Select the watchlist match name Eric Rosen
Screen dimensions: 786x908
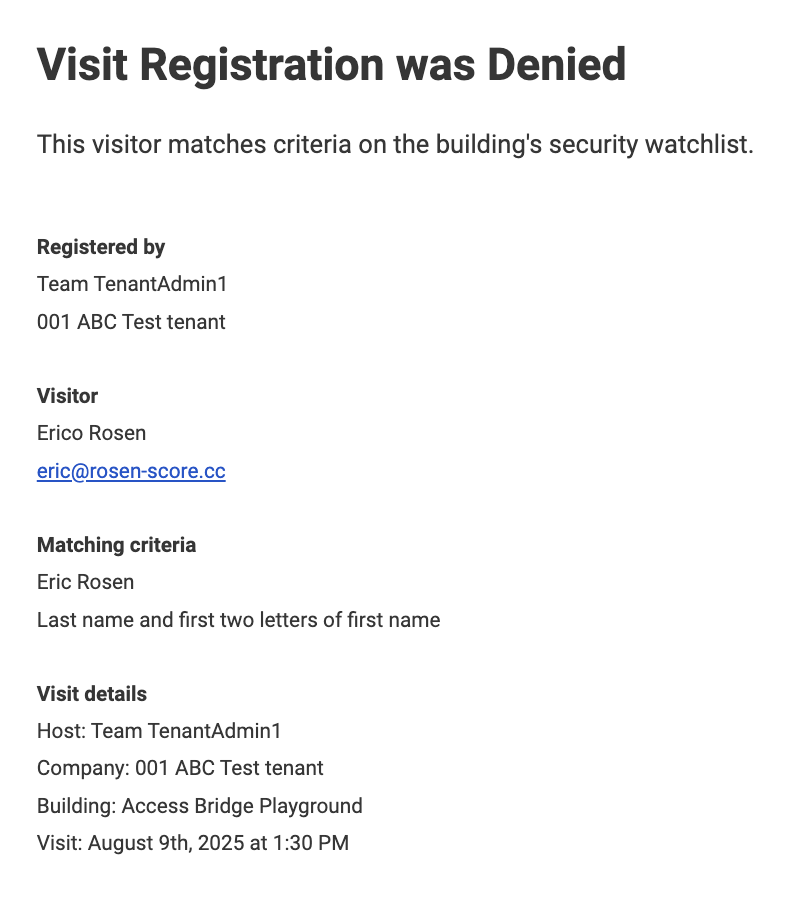tap(85, 582)
